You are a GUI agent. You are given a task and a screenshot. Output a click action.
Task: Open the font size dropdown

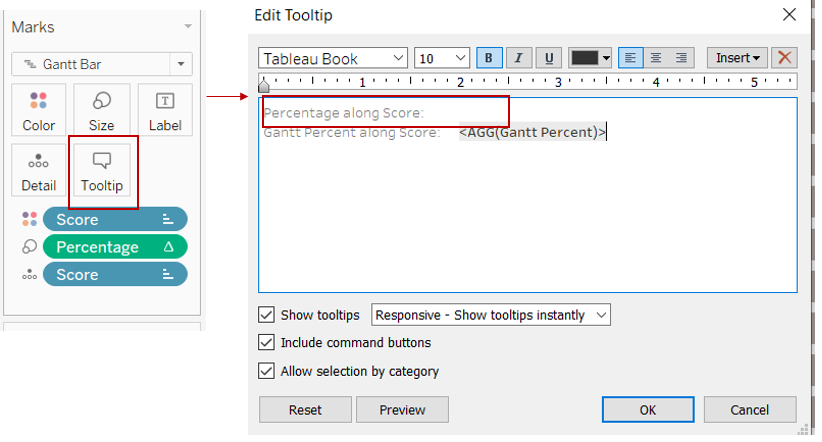pos(442,58)
